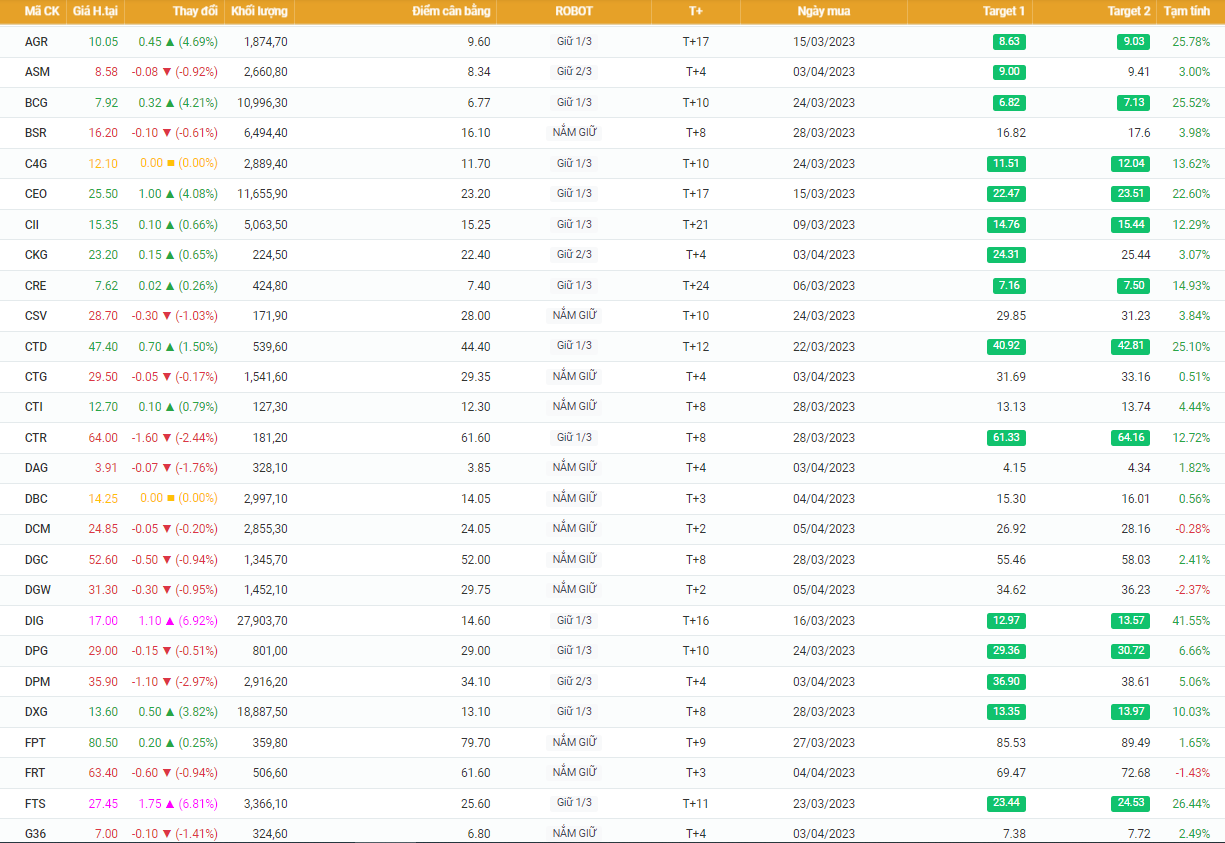
Task: Open the BSR stock code
Action: click(x=36, y=133)
